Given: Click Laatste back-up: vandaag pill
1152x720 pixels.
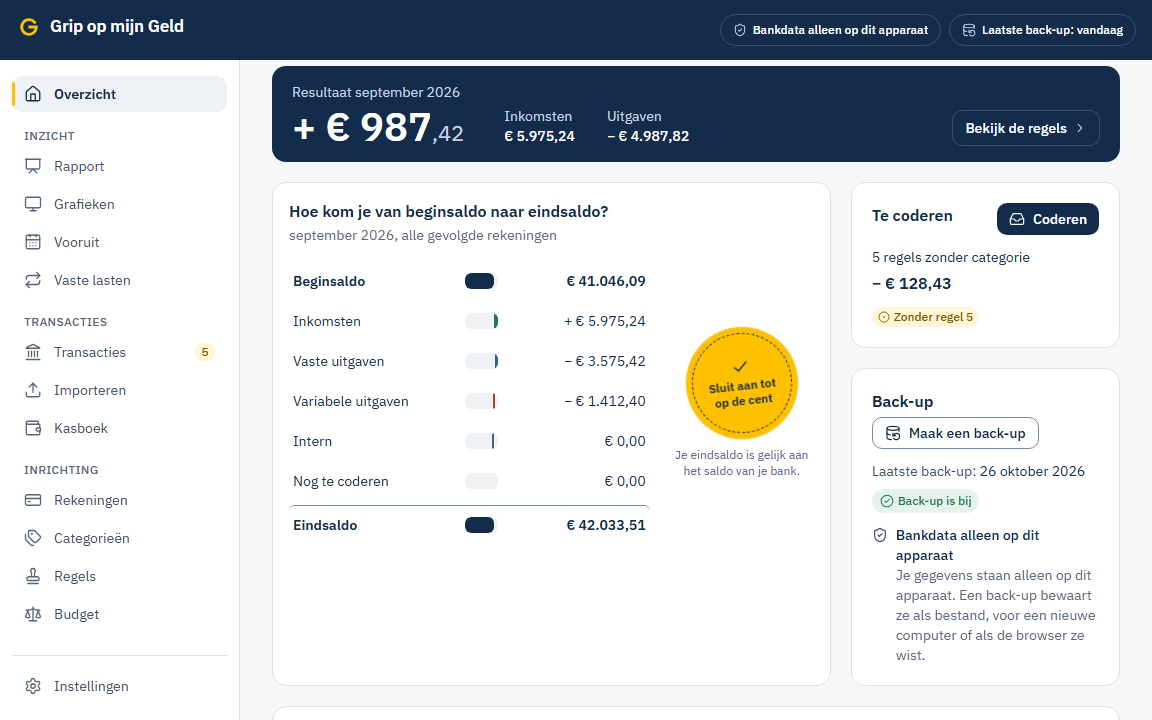Looking at the screenshot, I should click(1043, 30).
